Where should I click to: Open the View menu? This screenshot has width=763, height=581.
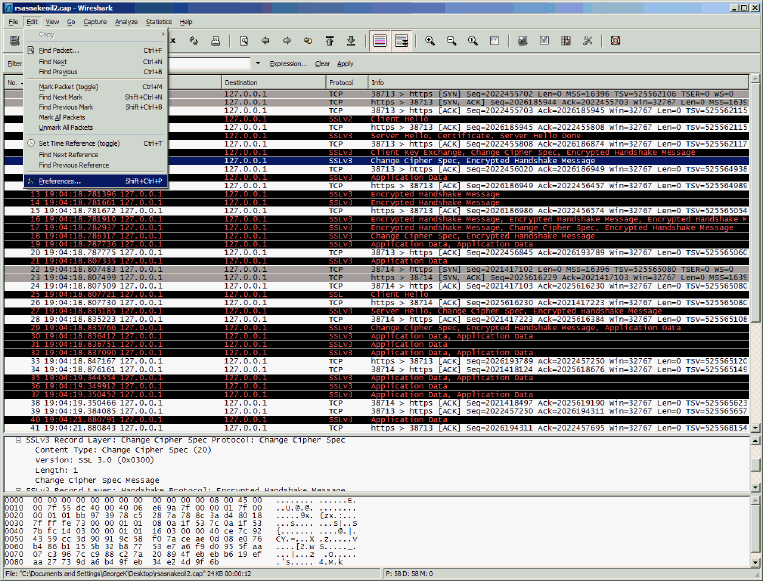[x=52, y=21]
